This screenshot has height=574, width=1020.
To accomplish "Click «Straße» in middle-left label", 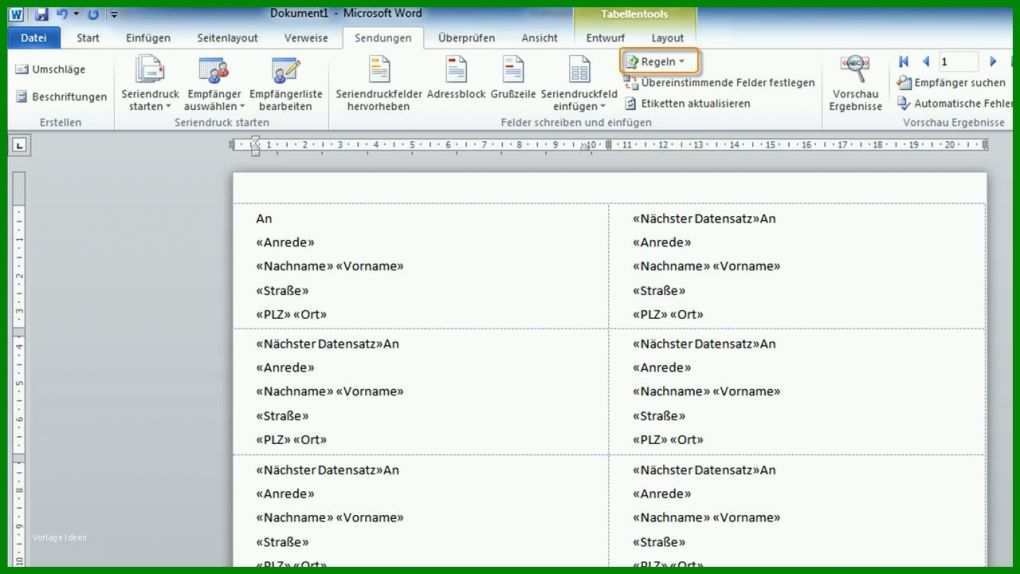I will click(282, 415).
